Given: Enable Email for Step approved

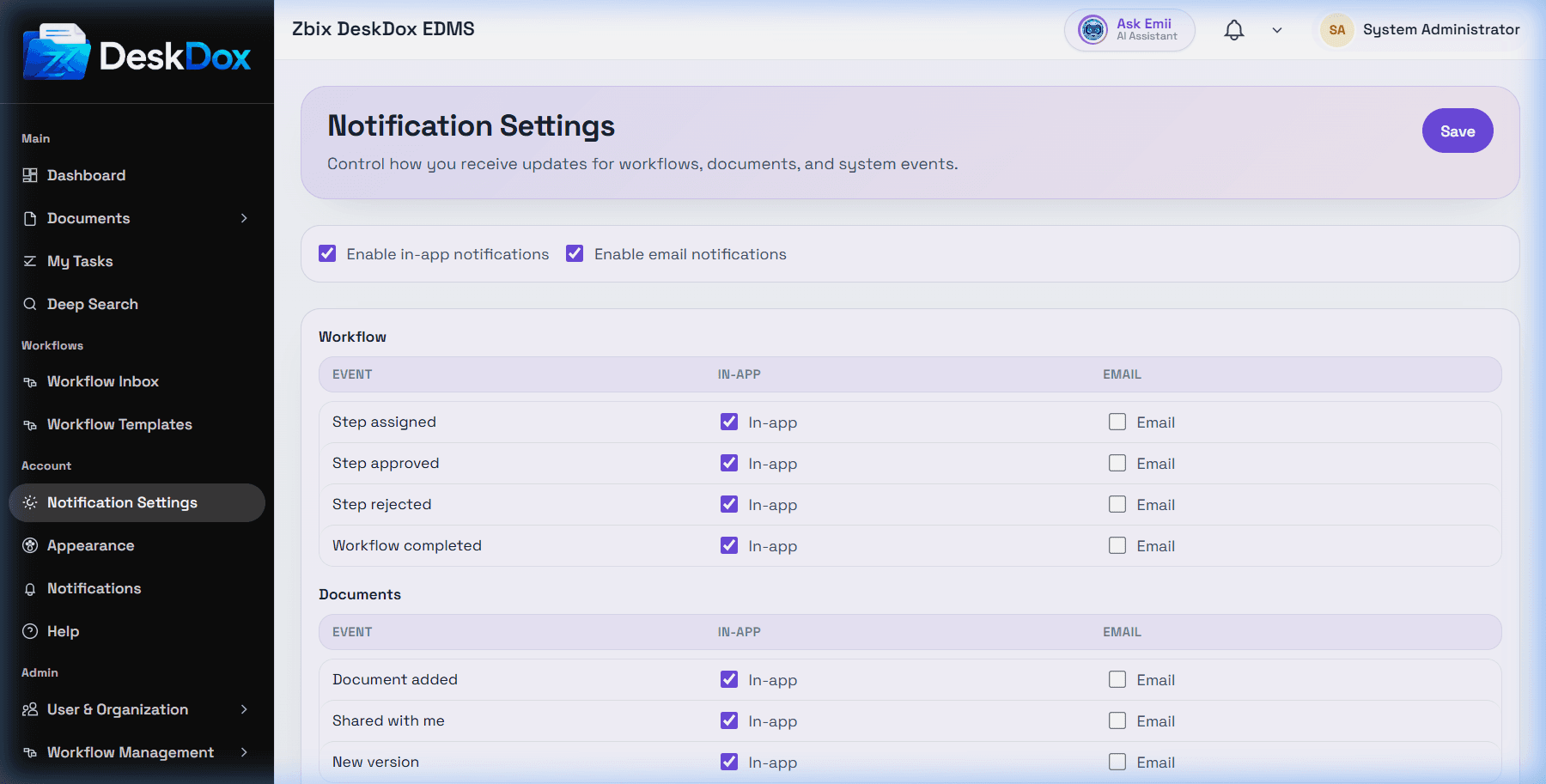Looking at the screenshot, I should [1117, 463].
